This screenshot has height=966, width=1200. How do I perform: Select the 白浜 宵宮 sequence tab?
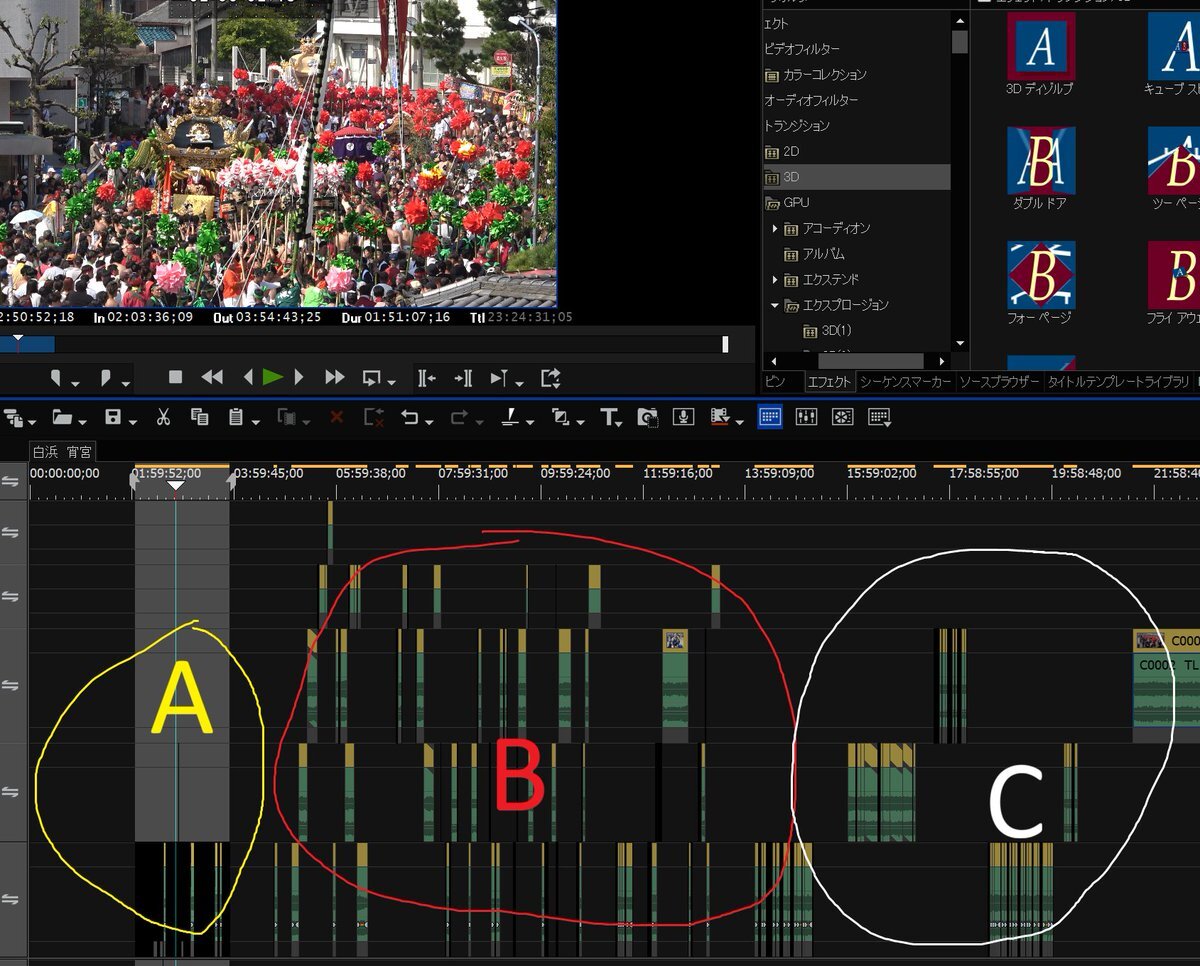[x=62, y=451]
